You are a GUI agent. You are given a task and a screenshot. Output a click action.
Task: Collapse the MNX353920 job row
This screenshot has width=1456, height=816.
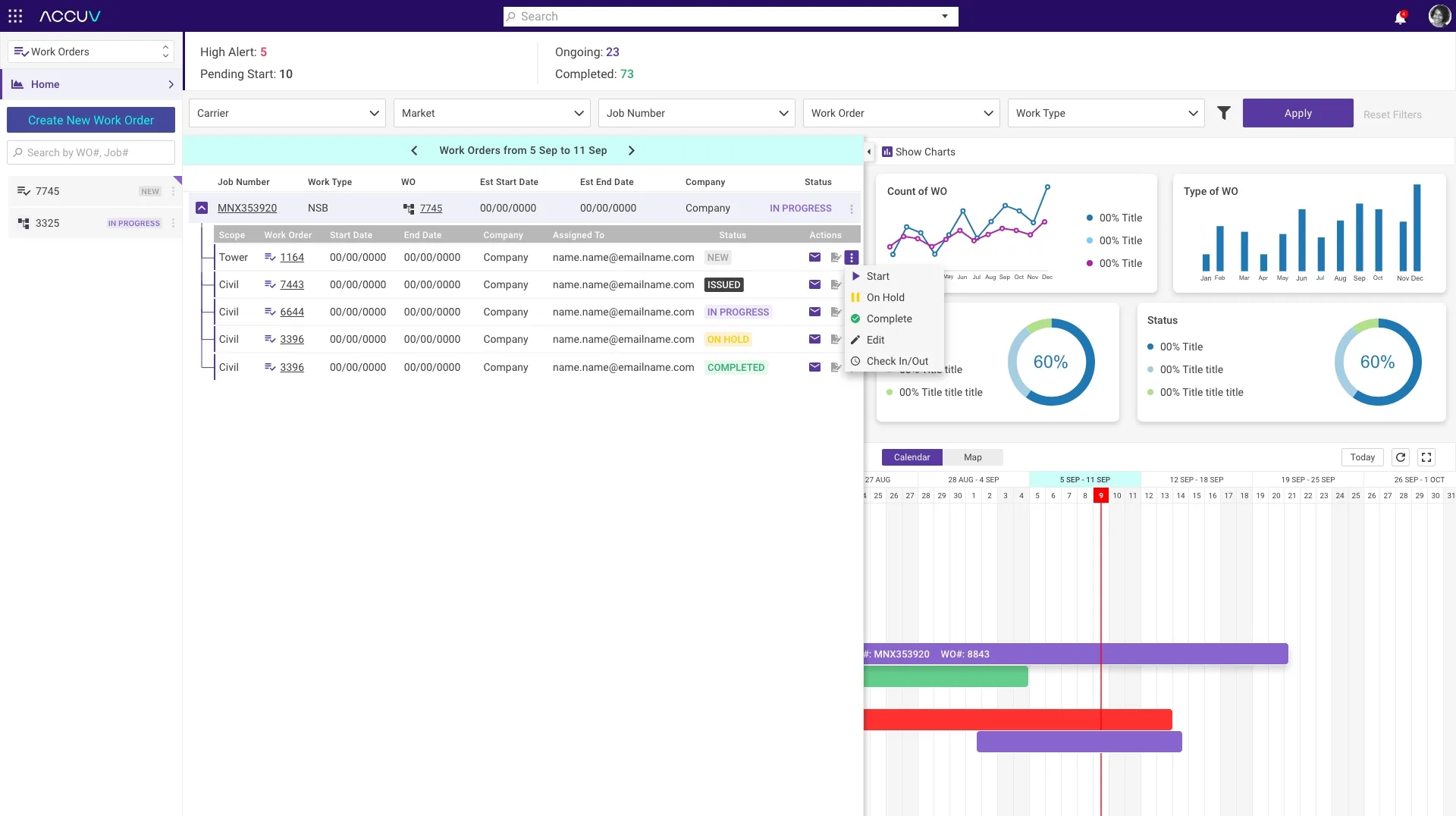click(x=202, y=208)
